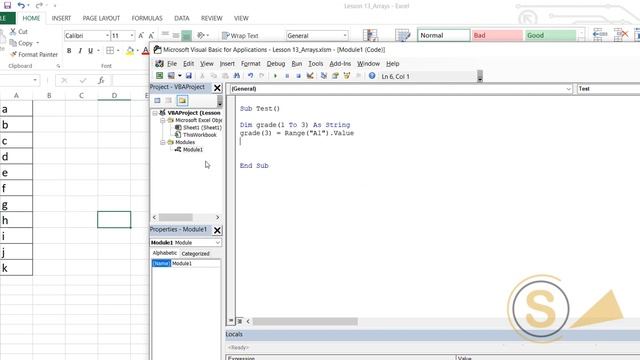
Task: Open the Excel FORMULAS ribbon tab
Action: tap(147, 18)
